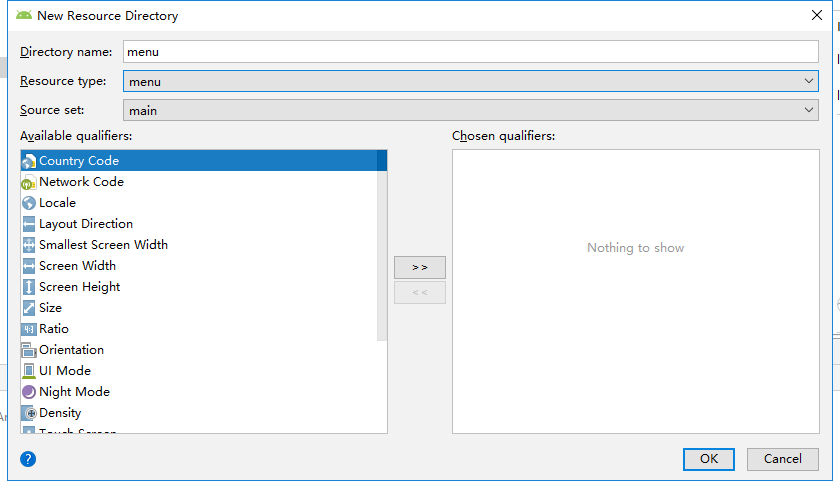Click the Density qualifier icon
The width and height of the screenshot is (840, 488).
pyautogui.click(x=29, y=413)
